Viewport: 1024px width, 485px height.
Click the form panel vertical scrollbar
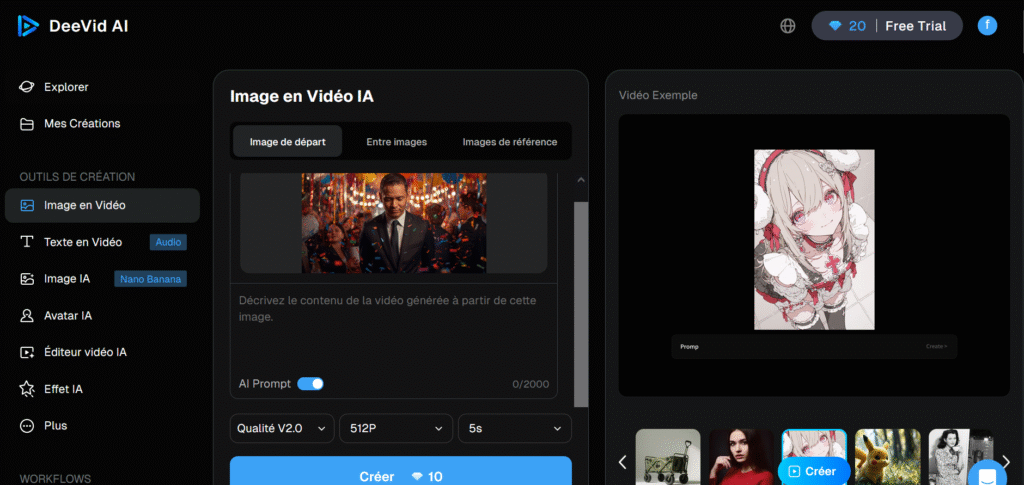(x=580, y=300)
